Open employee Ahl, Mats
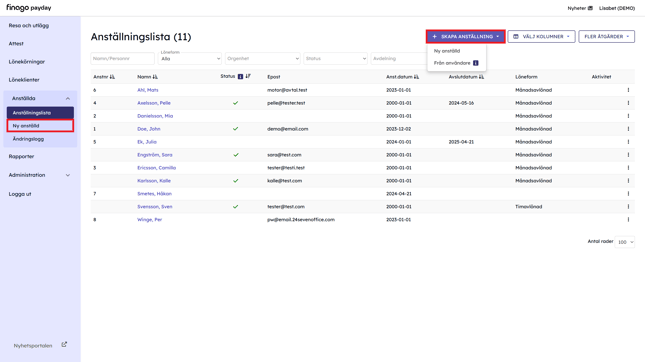Viewport: 645px width, 362px height. pos(148,90)
